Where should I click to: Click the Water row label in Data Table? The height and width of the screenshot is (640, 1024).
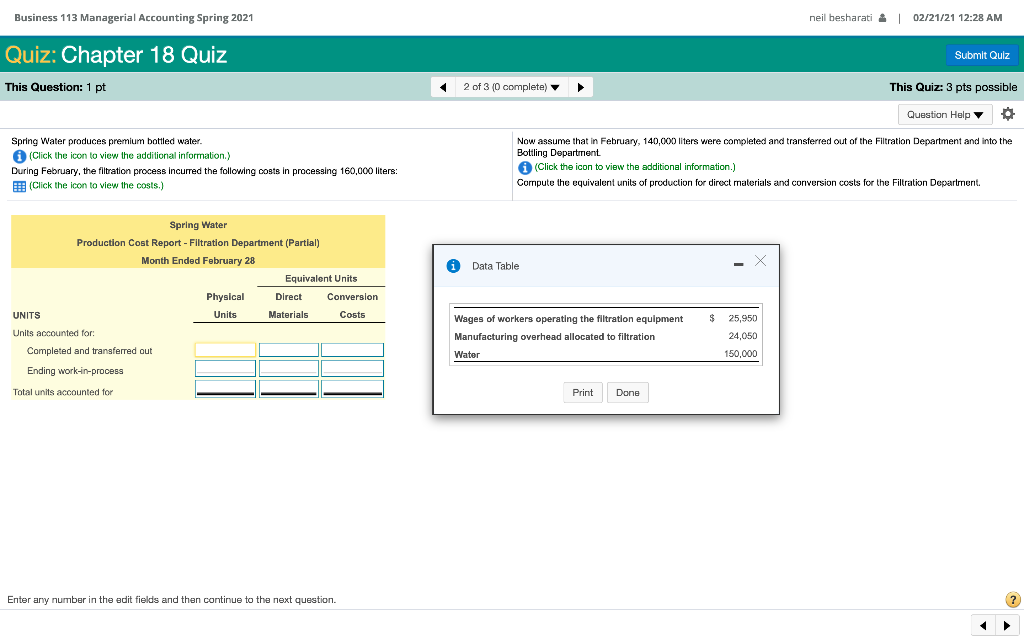click(467, 355)
